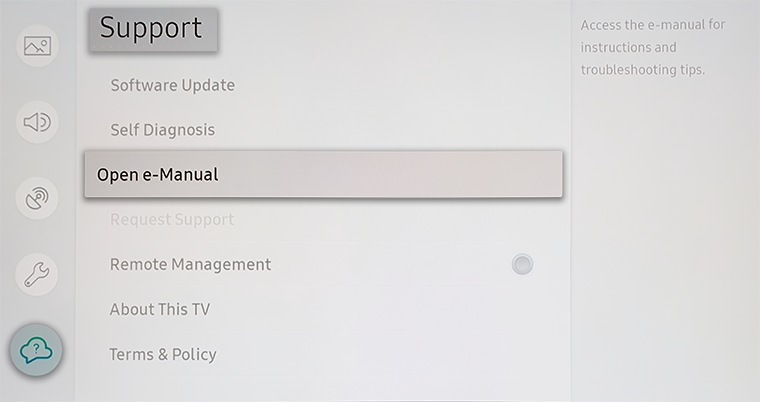Open the e-Manual highlighted entry

click(323, 174)
